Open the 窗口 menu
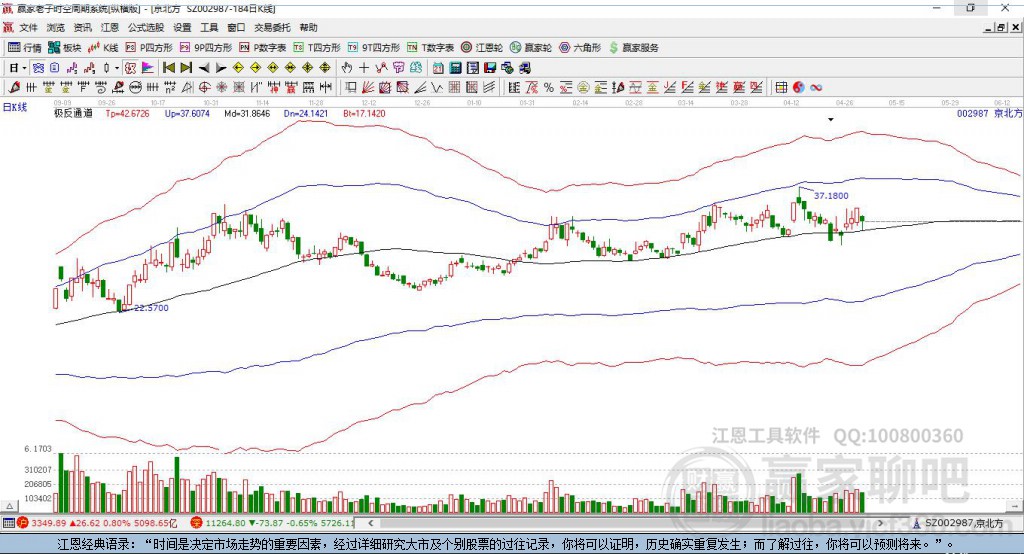The width and height of the screenshot is (1024, 554). pos(236,27)
